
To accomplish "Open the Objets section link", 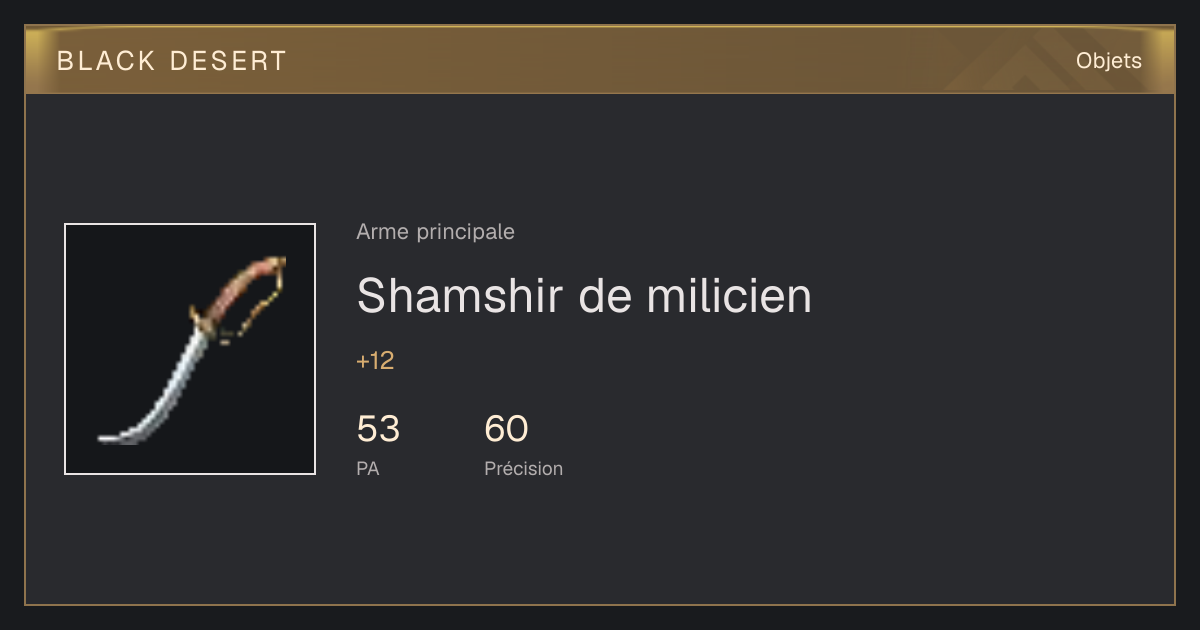I will pyautogui.click(x=1108, y=61).
